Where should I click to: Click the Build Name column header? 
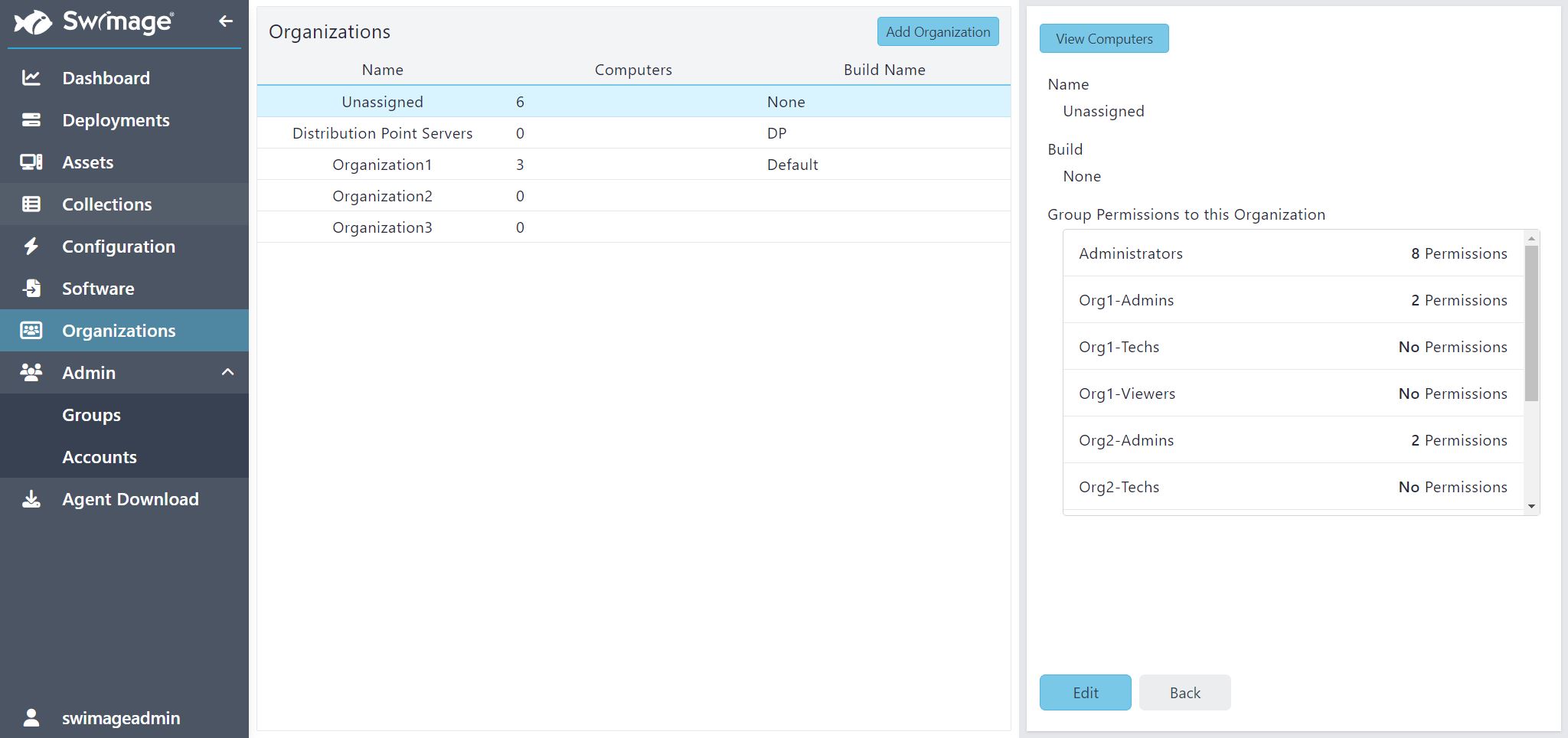[884, 70]
